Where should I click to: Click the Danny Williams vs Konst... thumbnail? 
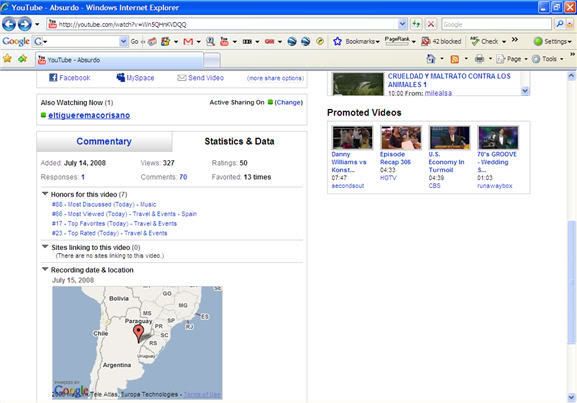353,138
